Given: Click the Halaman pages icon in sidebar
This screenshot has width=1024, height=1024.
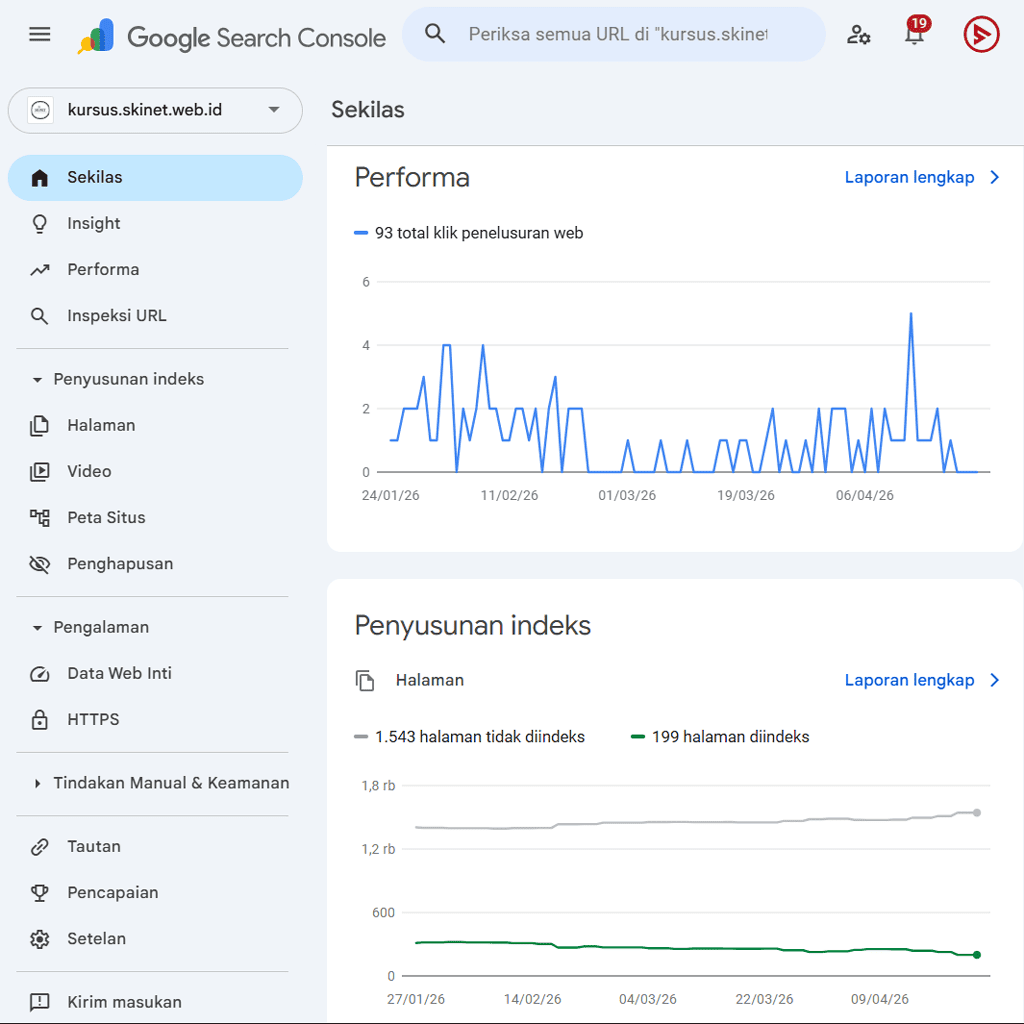Looking at the screenshot, I should click(40, 426).
